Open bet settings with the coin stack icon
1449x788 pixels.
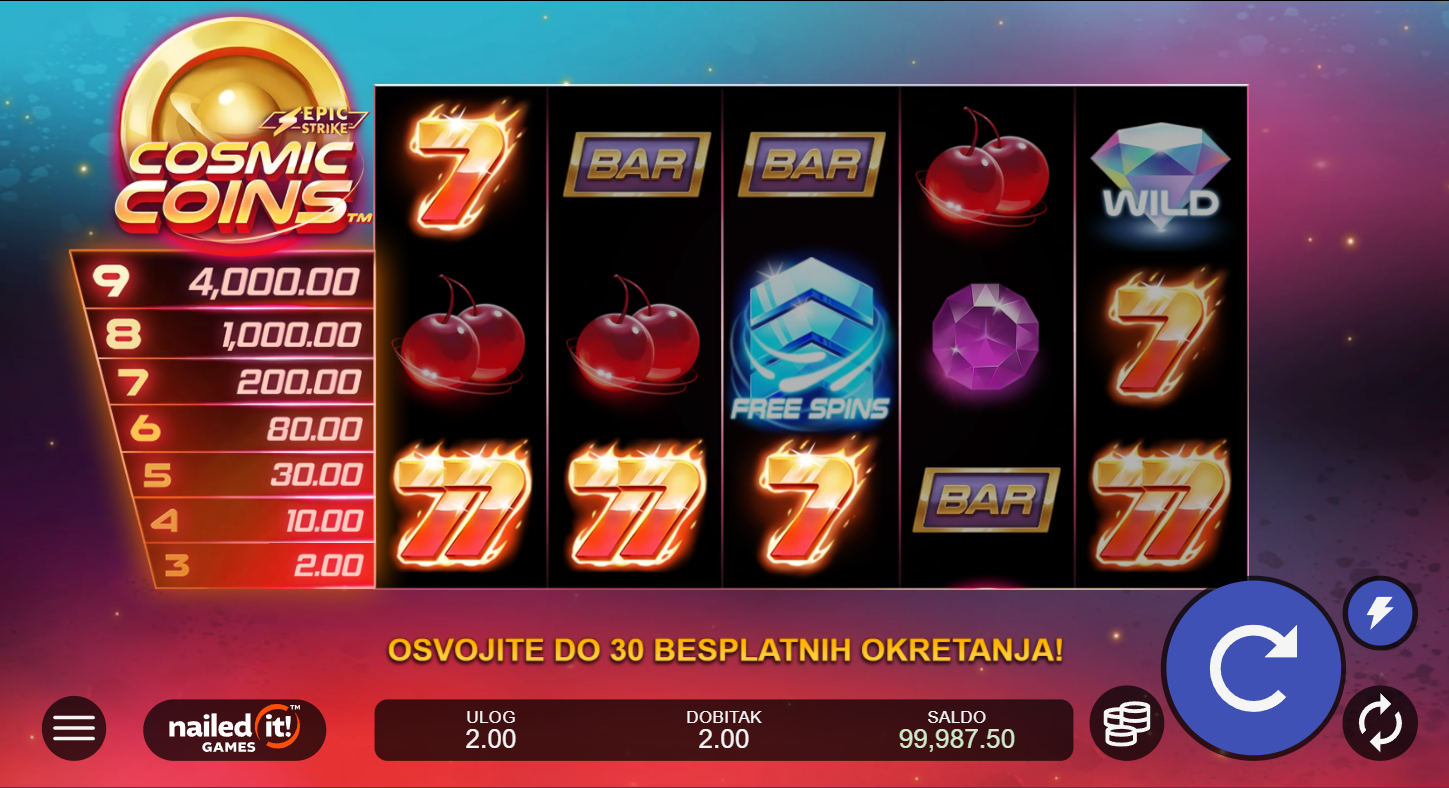[1126, 723]
